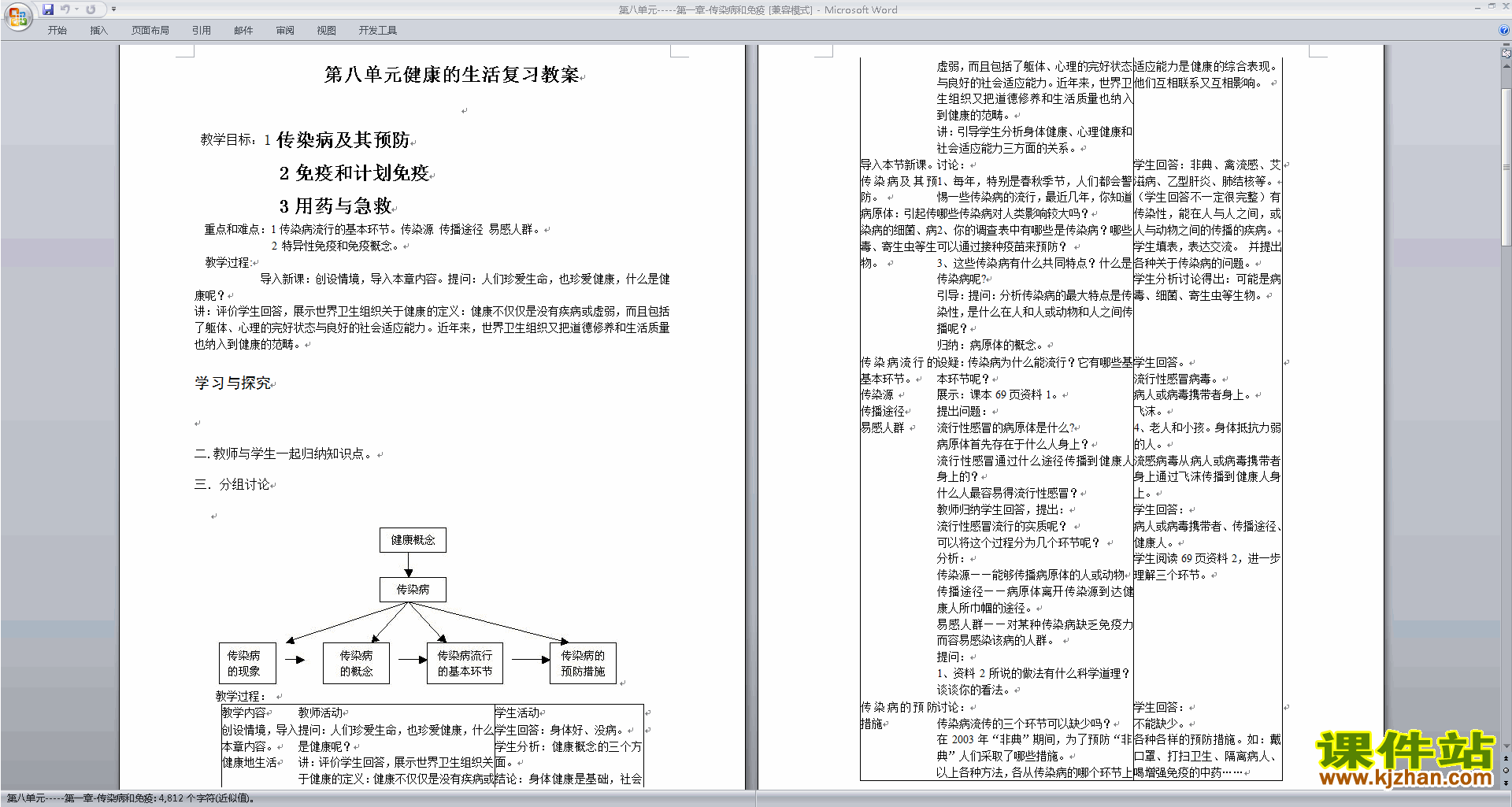Click the table header text 教师活动
This screenshot has width=1512, height=807.
321,713
